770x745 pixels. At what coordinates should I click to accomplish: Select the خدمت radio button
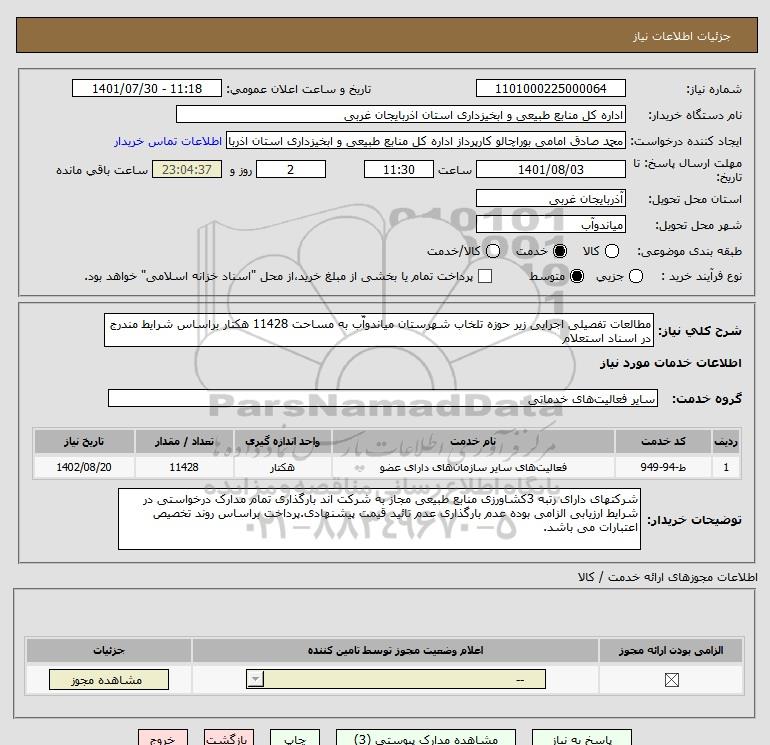560,251
